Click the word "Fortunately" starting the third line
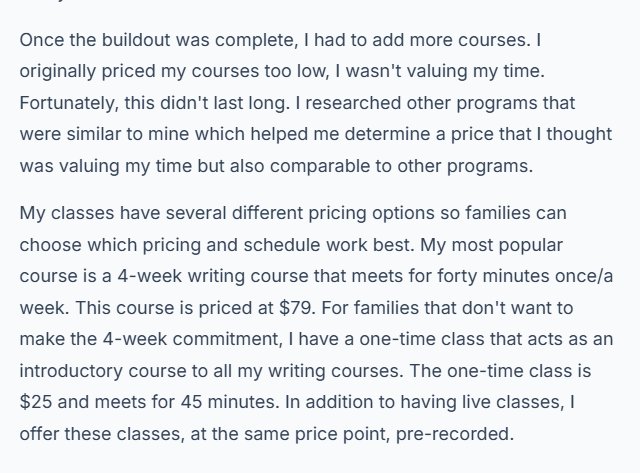This screenshot has width=640, height=473. point(67,103)
